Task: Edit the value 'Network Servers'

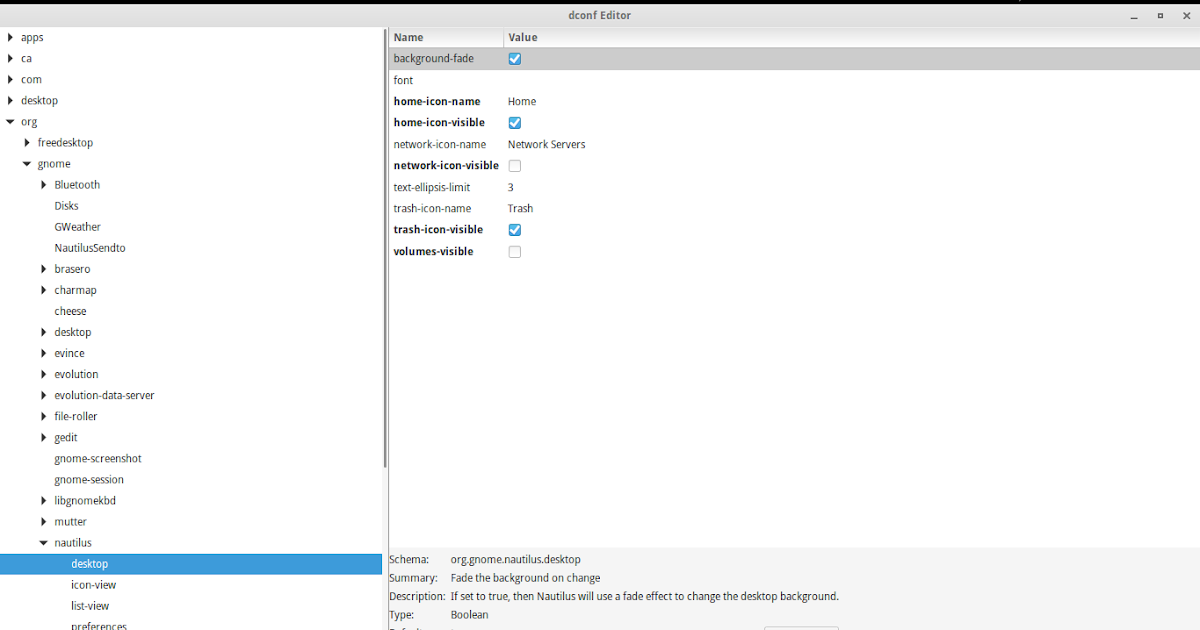Action: tap(547, 145)
